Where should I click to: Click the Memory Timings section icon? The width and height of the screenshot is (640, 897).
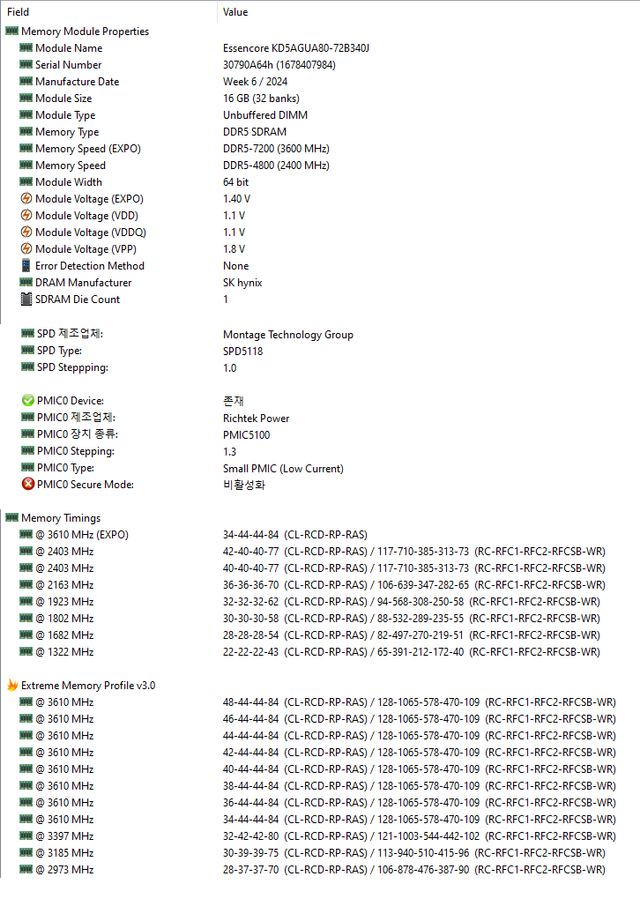pos(12,518)
